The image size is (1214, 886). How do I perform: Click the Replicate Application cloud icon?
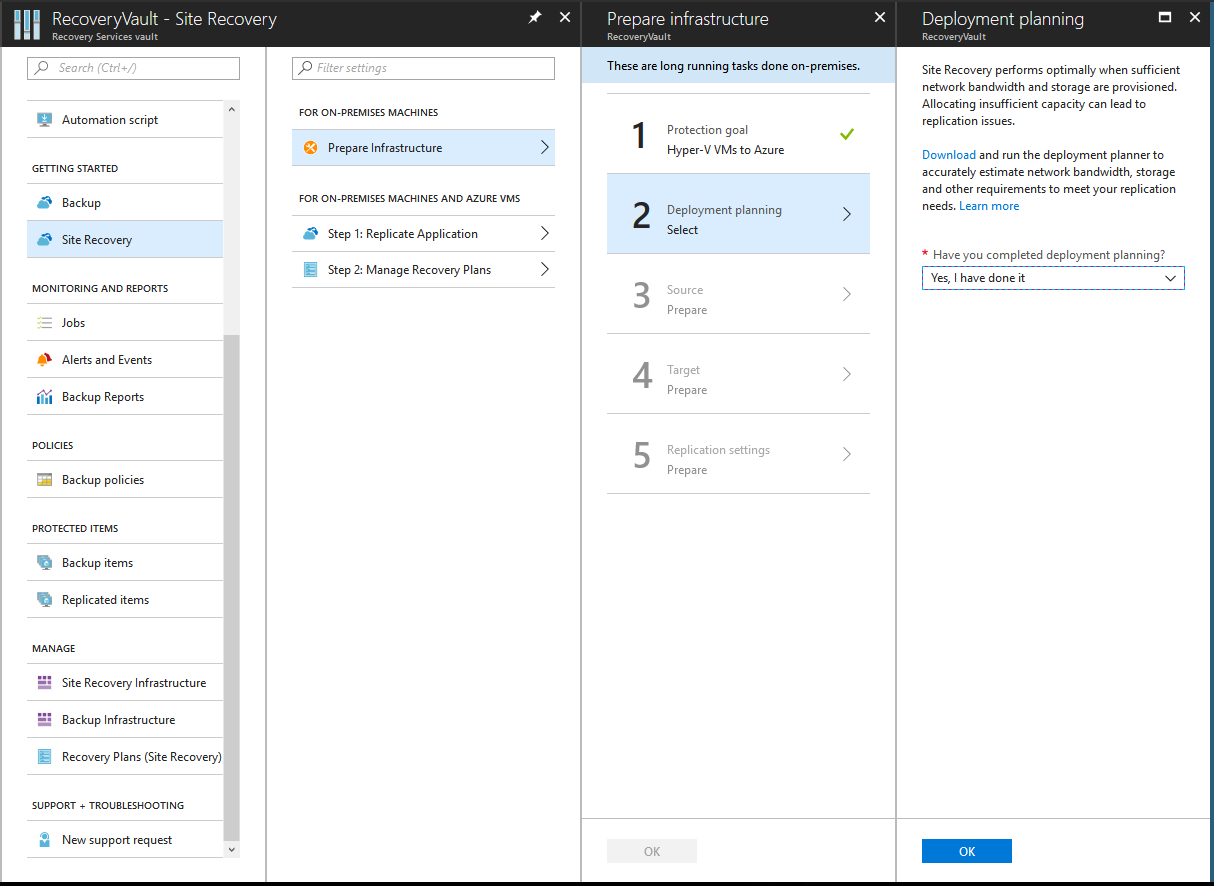click(x=310, y=234)
